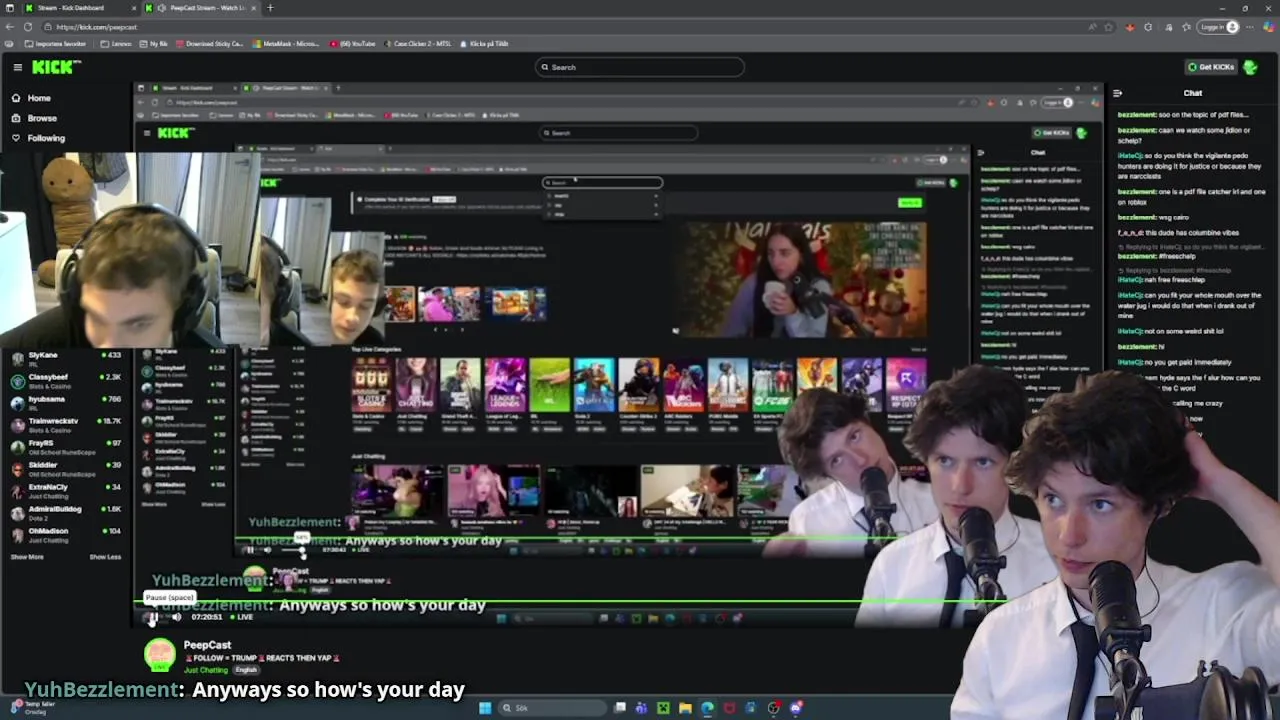Click the English language tag
This screenshot has width=1280, height=720.
coord(245,669)
